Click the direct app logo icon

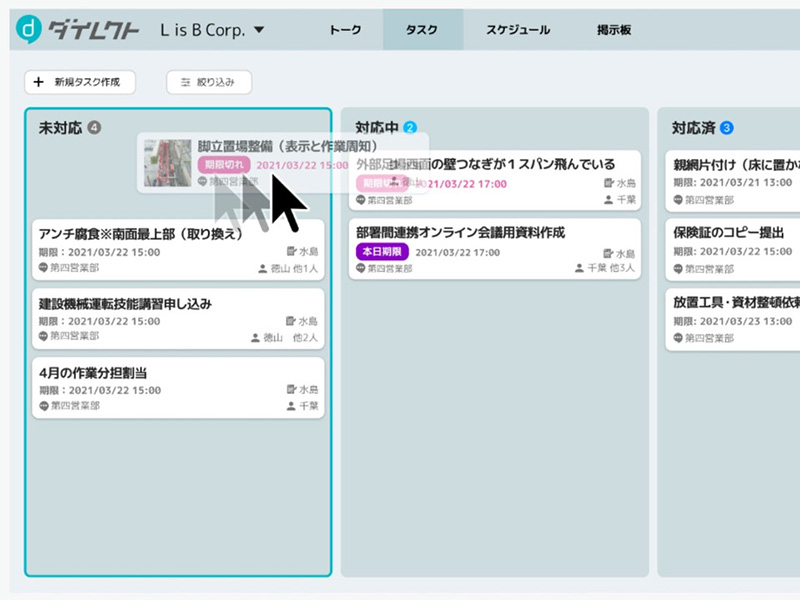tap(30, 30)
